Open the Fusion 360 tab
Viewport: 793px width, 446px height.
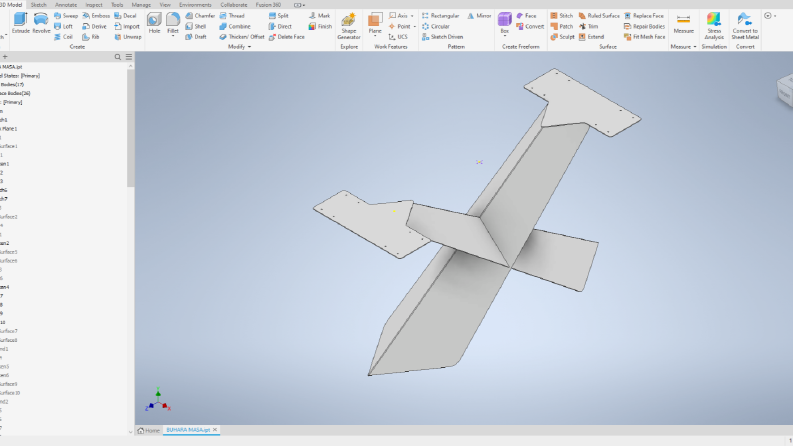(x=268, y=5)
